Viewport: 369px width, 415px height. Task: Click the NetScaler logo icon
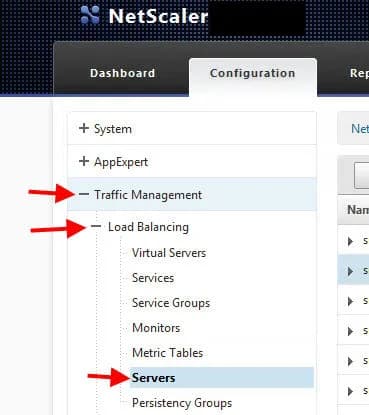tap(90, 15)
